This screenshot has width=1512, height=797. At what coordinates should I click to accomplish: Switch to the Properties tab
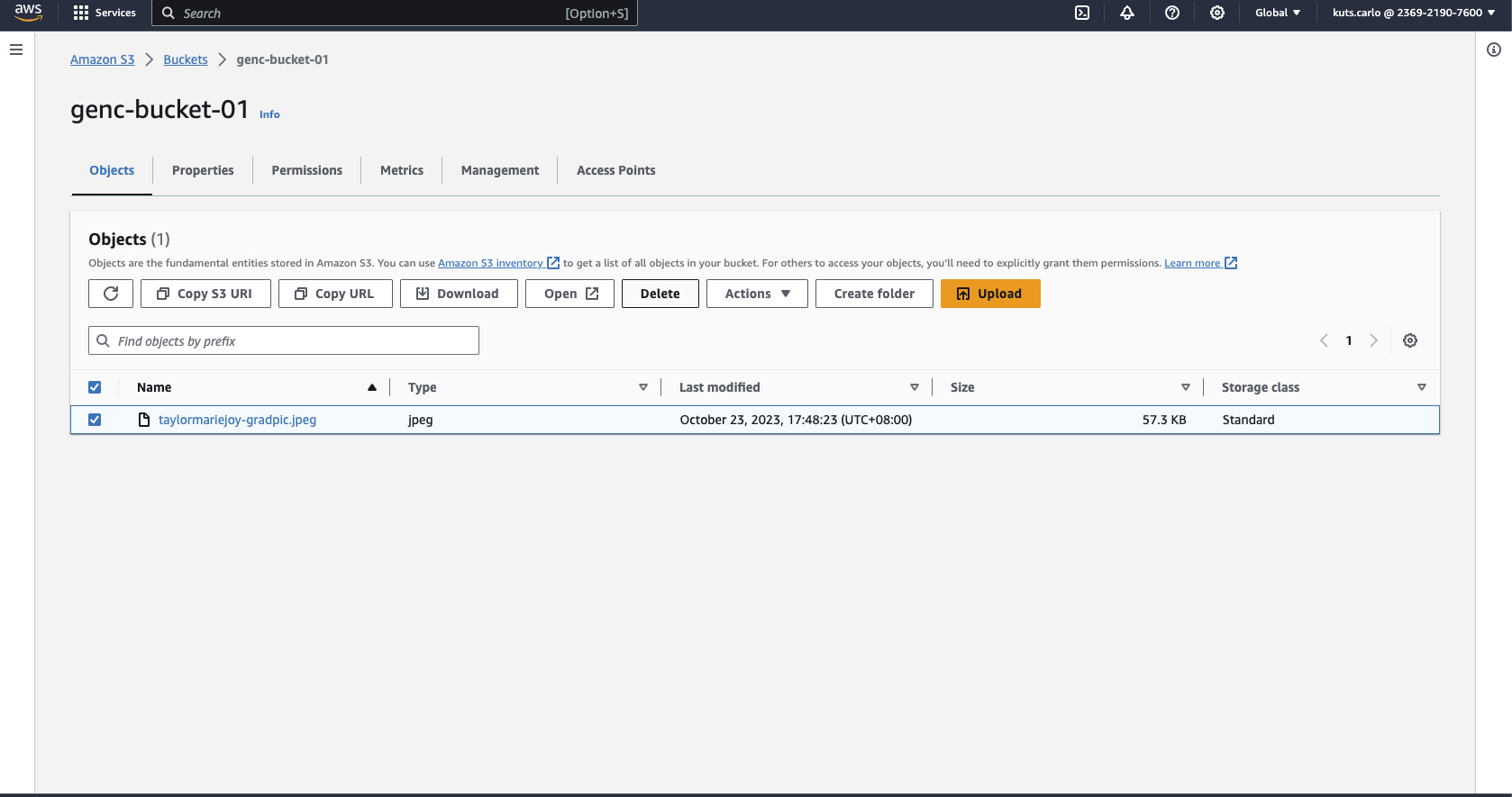pyautogui.click(x=203, y=170)
